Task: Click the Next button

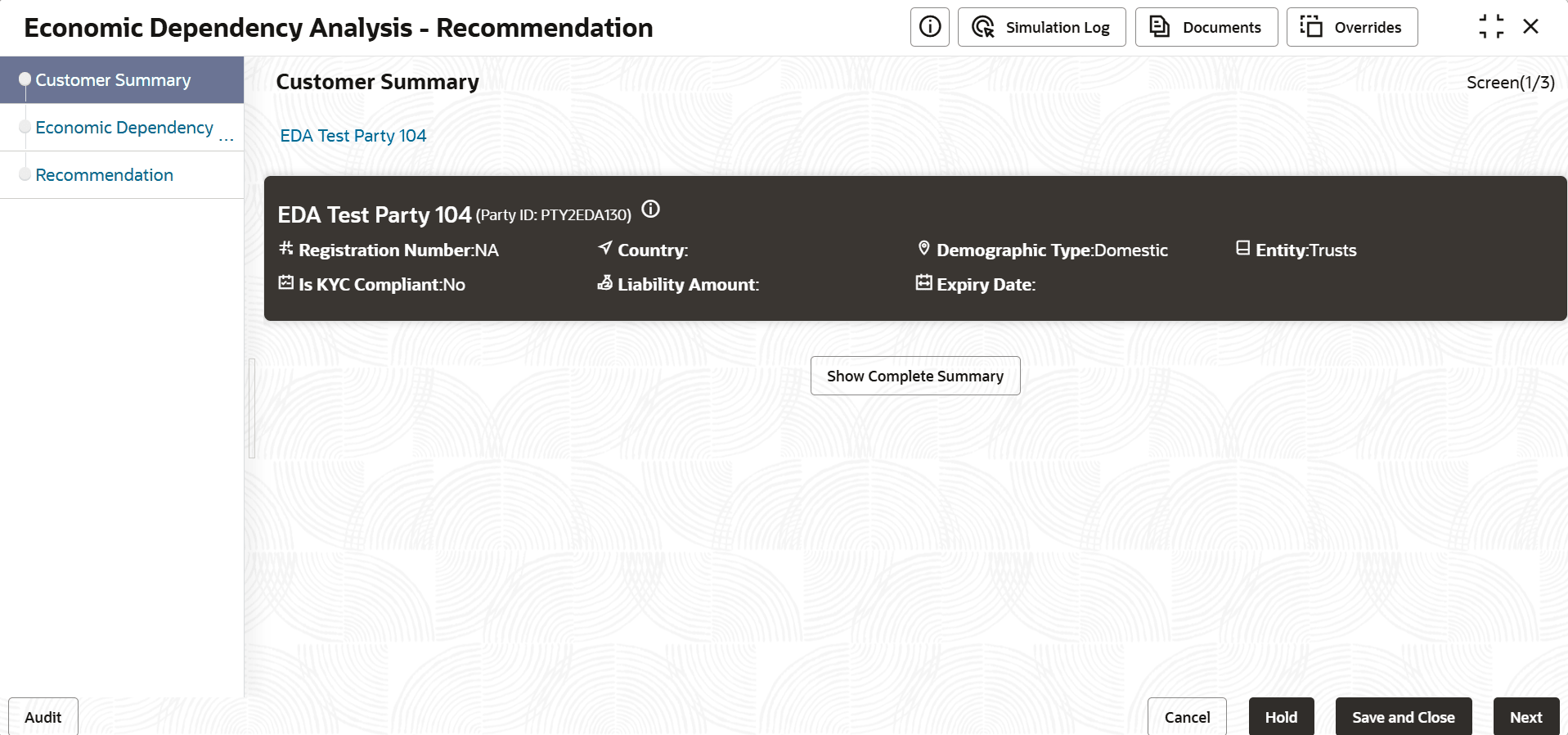Action: 1526,717
